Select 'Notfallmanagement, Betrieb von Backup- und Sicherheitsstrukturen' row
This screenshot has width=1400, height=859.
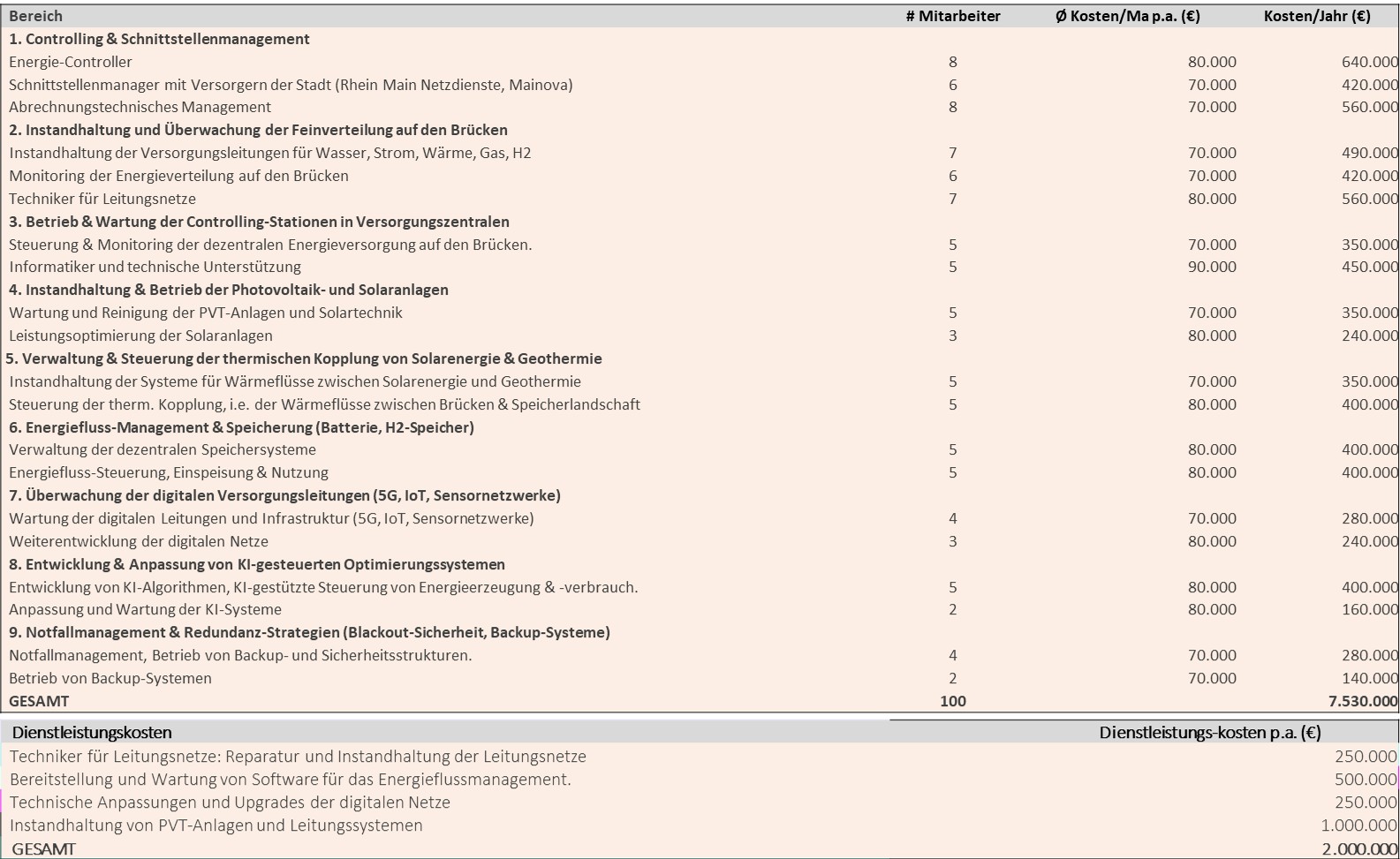240,655
